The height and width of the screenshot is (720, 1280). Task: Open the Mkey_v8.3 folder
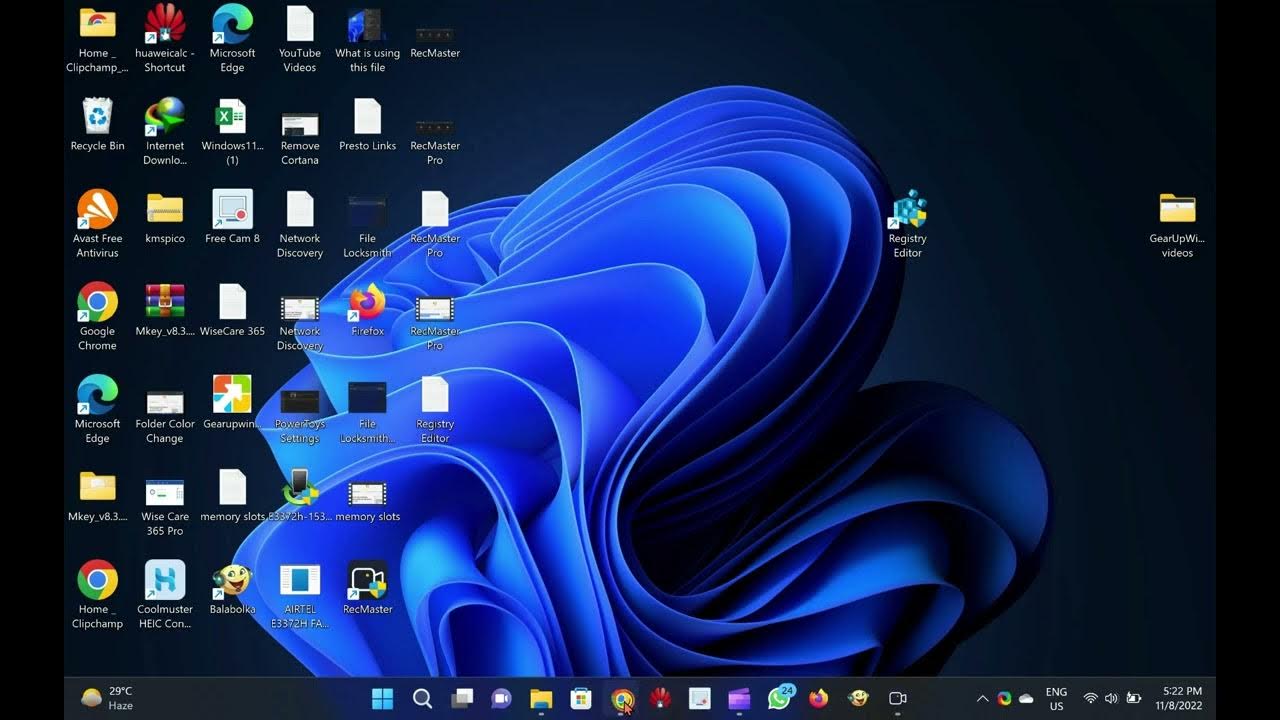[97, 496]
